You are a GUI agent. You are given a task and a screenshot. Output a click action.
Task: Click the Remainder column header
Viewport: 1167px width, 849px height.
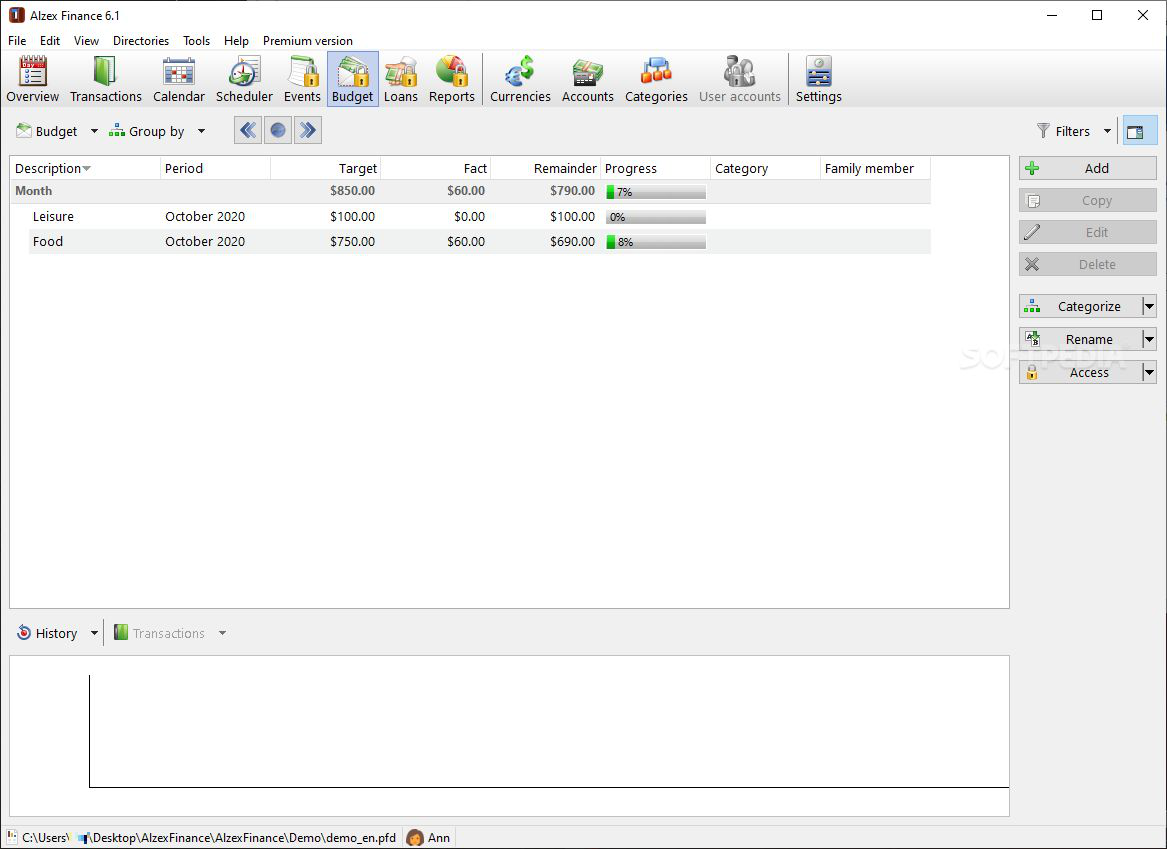pyautogui.click(x=546, y=168)
